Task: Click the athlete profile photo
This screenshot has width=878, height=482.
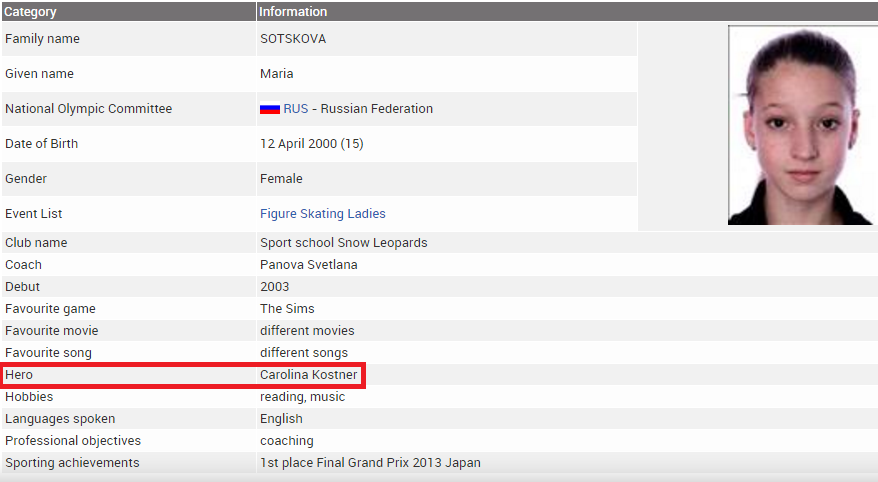Action: [800, 125]
